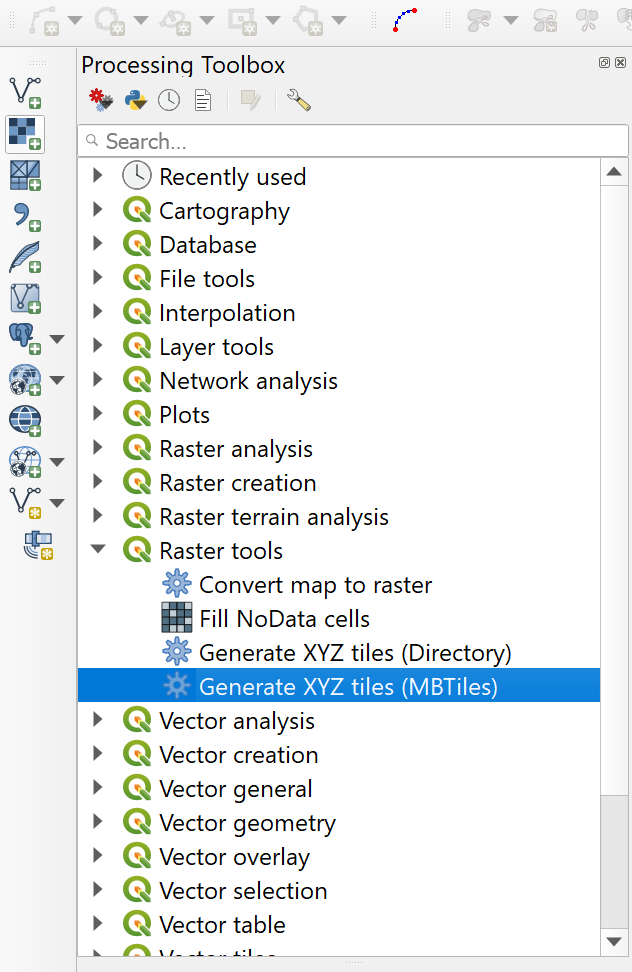
Task: Add a new raster layer
Action: [24, 132]
